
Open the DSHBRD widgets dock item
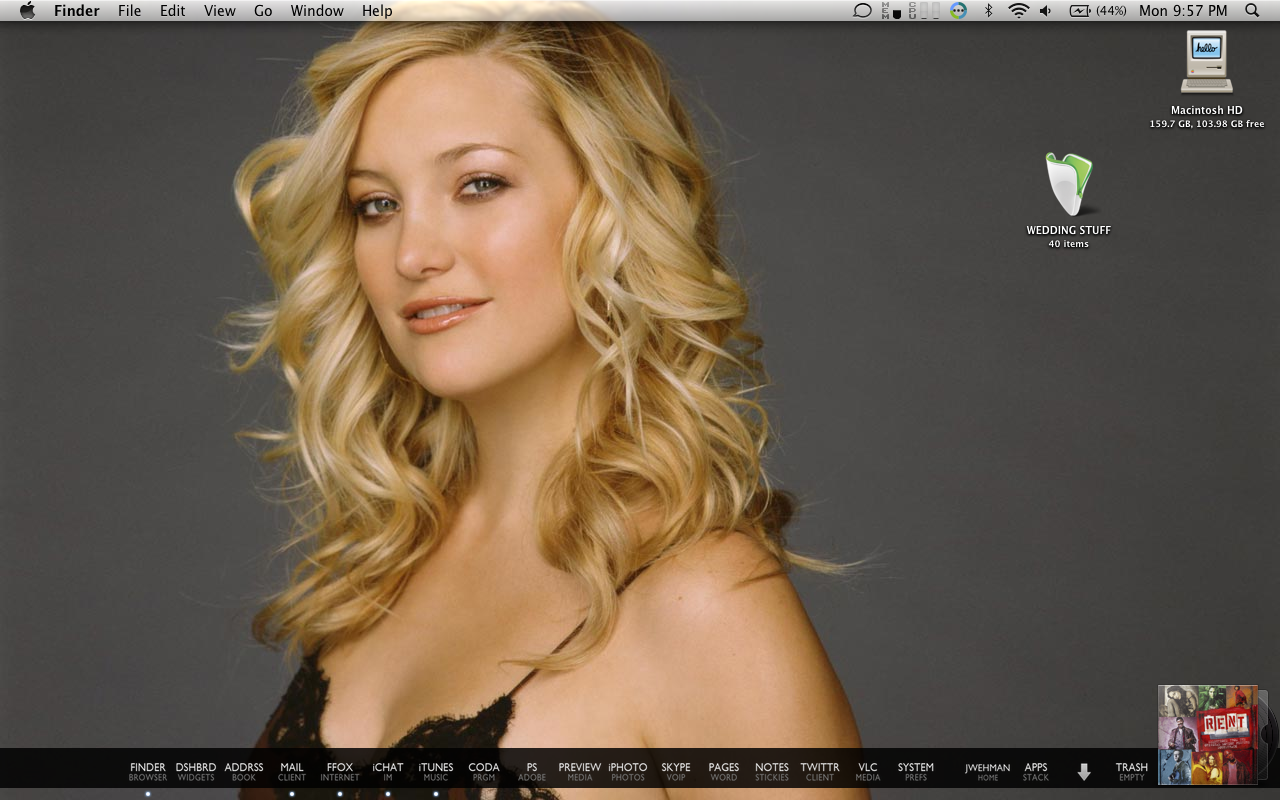point(196,772)
